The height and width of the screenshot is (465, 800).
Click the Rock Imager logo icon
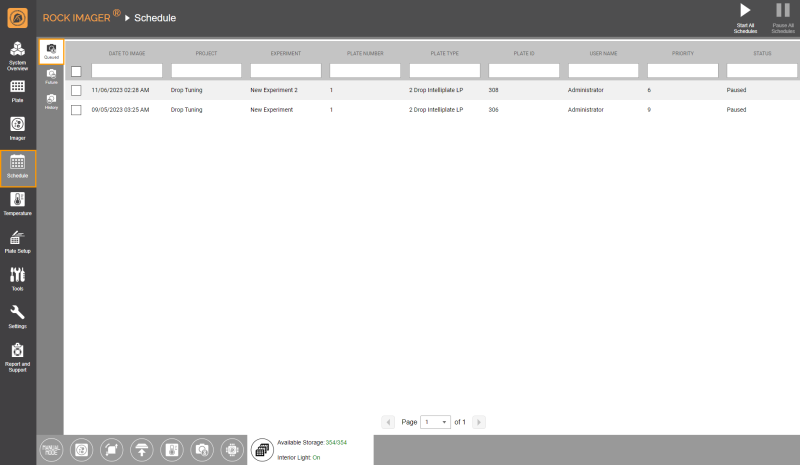coord(17,18)
